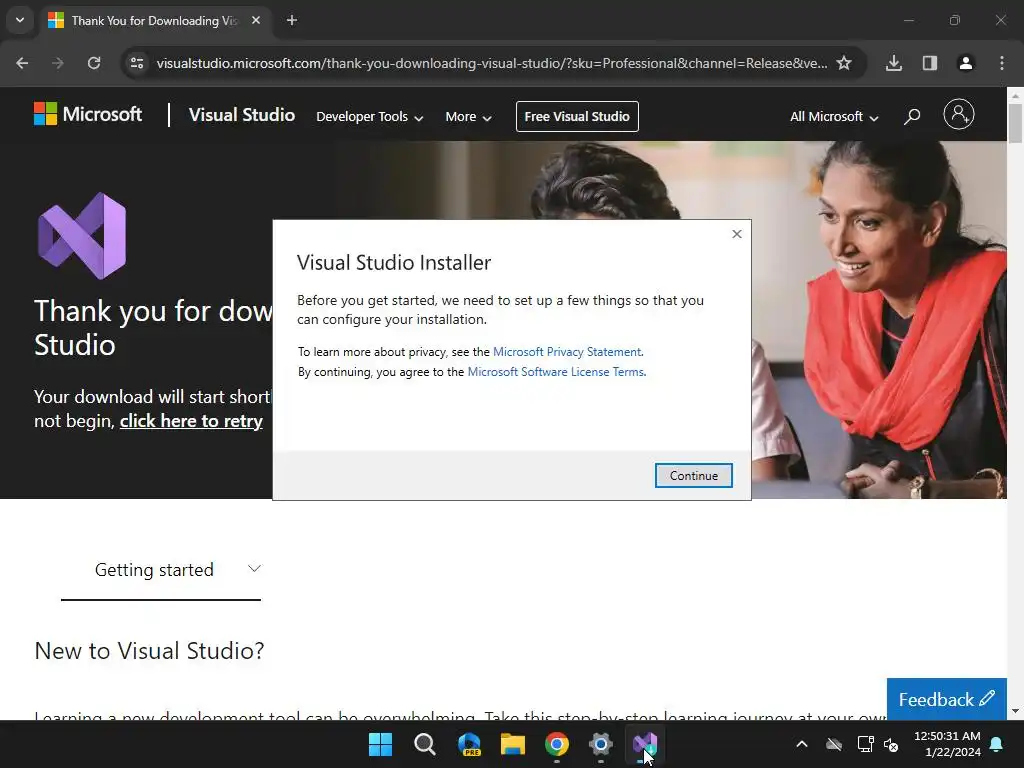Open the Microsoft Software License Terms link
This screenshot has width=1024, height=768.
[x=556, y=372]
